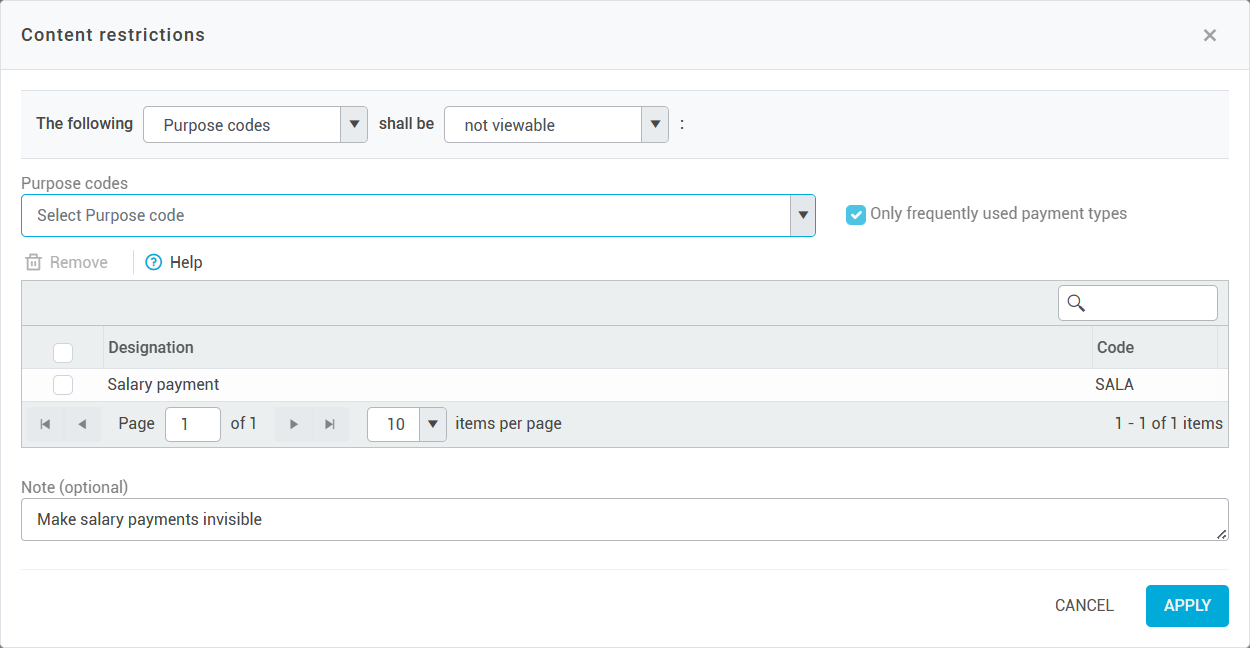The width and height of the screenshot is (1250, 648).
Task: Go to previous page arrow
Action: point(82,424)
